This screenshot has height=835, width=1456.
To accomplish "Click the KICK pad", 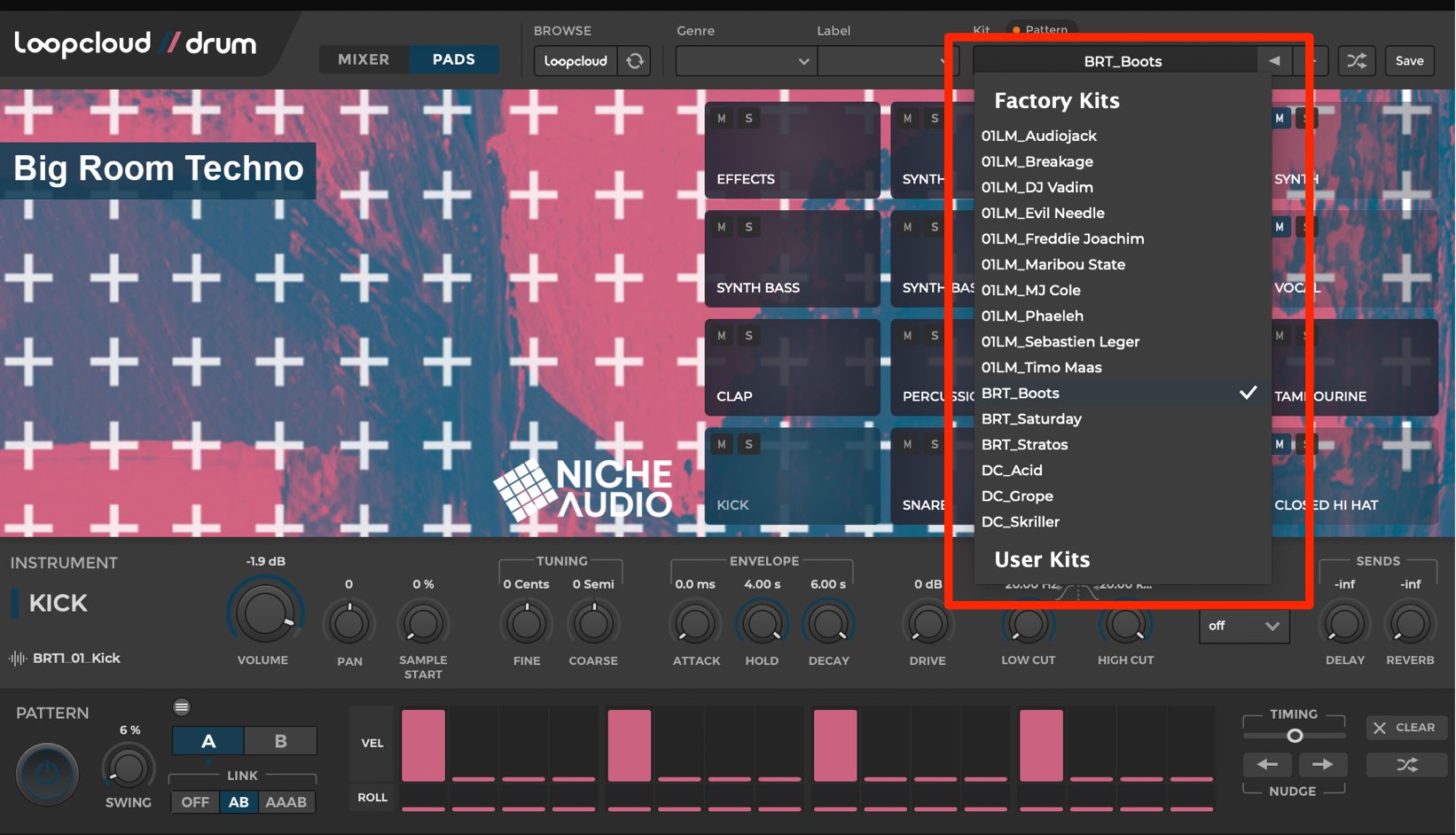I will pyautogui.click(x=792, y=477).
